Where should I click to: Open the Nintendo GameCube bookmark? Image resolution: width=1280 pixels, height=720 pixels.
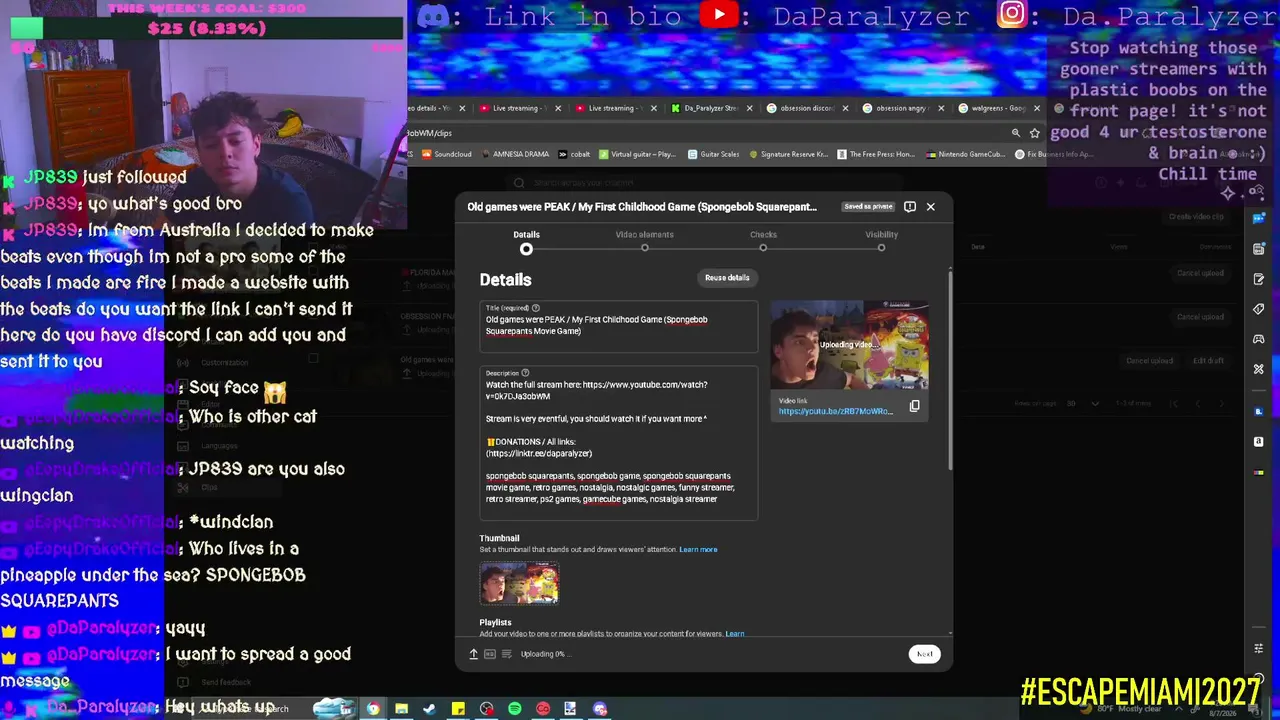967,155
